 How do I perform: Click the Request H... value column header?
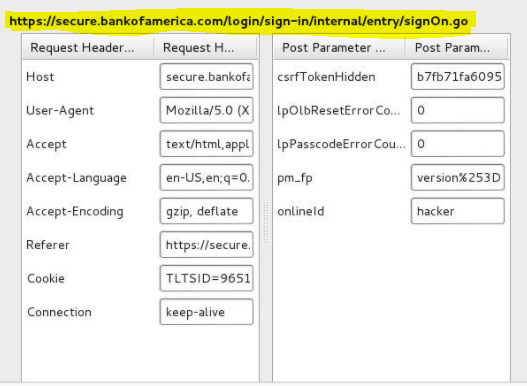tap(206, 48)
